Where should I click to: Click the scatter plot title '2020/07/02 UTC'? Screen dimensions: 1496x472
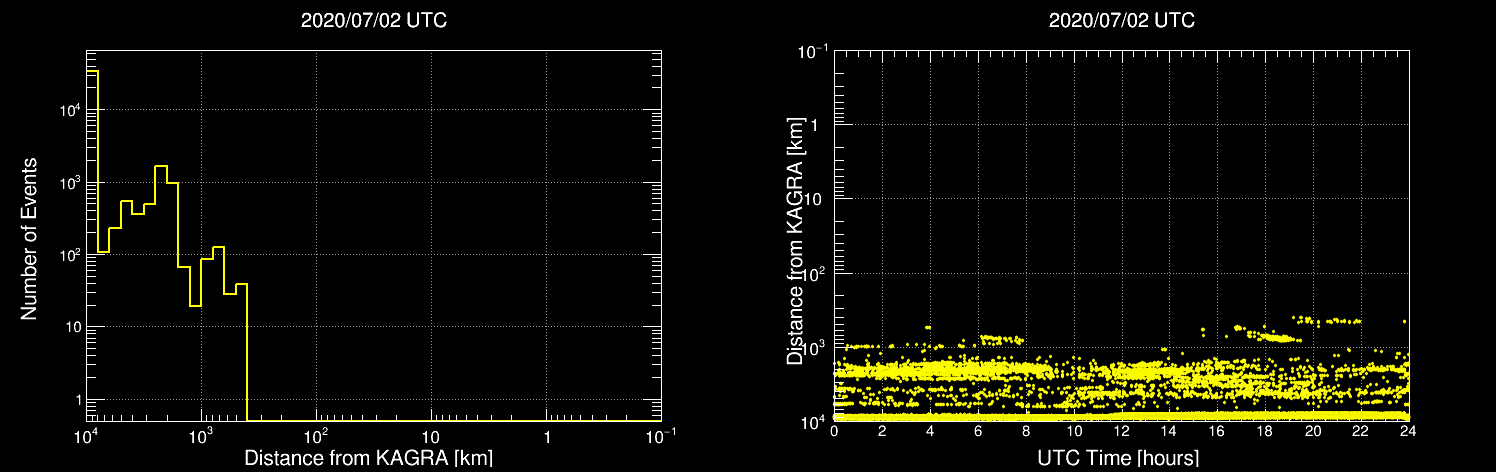point(1121,21)
